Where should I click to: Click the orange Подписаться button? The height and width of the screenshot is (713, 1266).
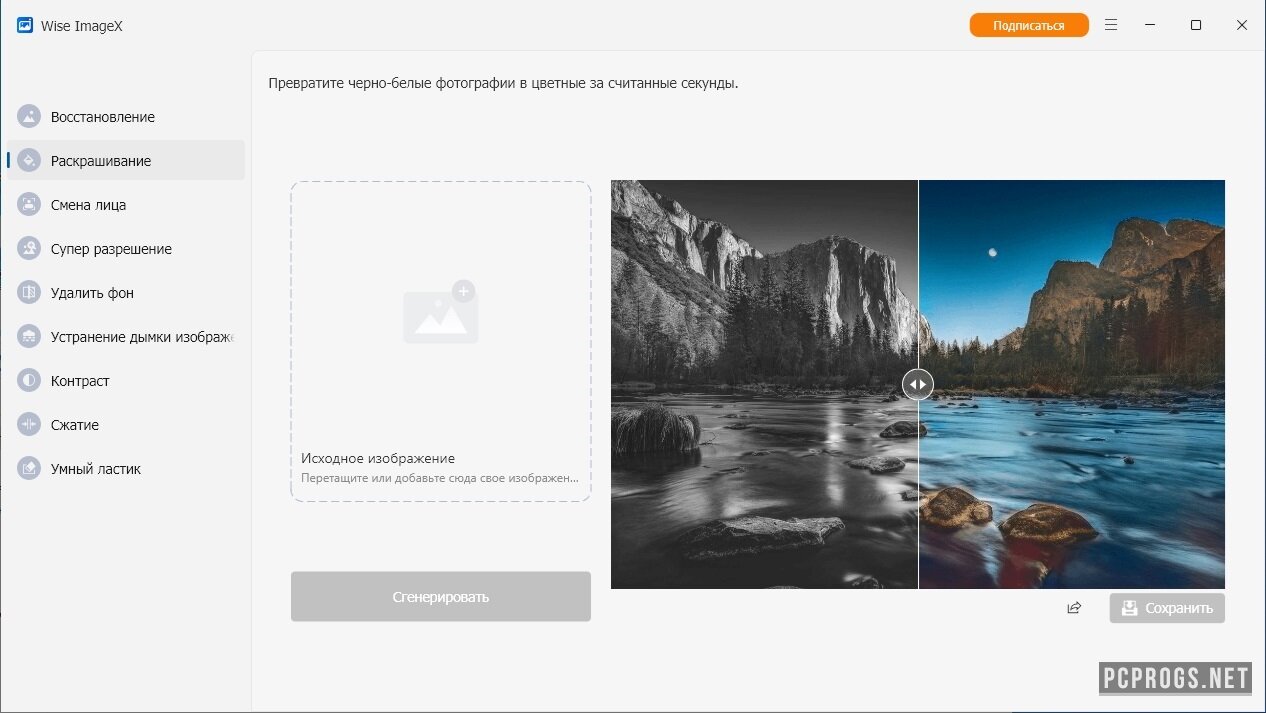pyautogui.click(x=1029, y=25)
